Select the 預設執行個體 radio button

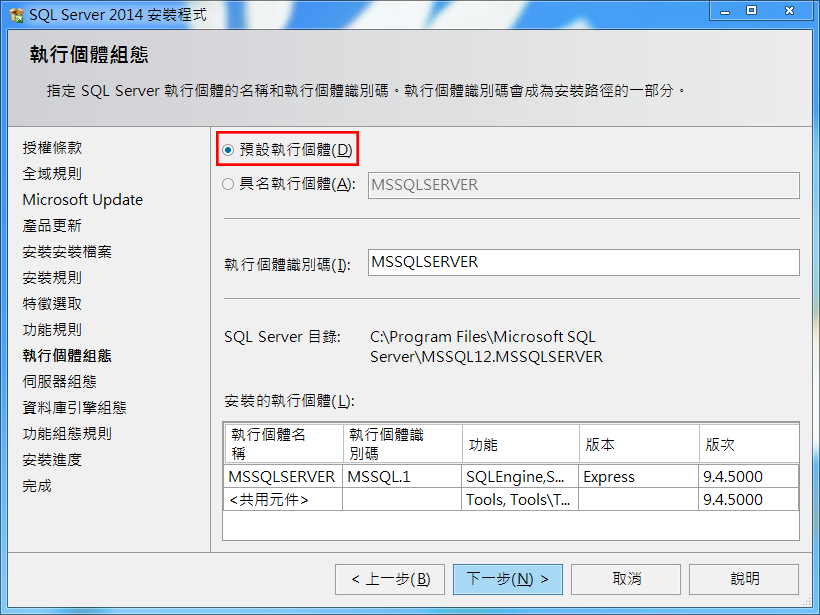click(229, 150)
